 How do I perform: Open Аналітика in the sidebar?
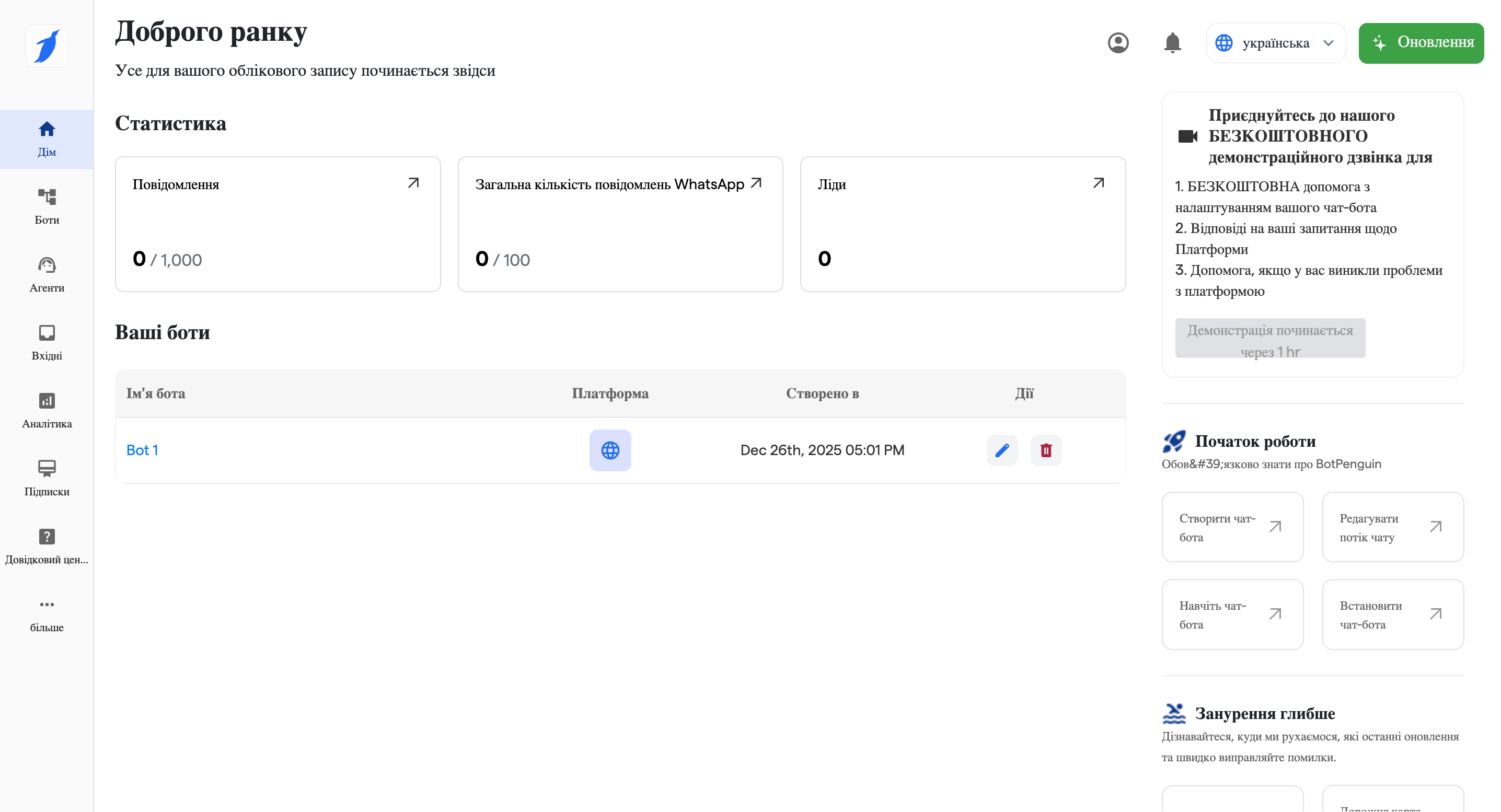coord(47,410)
